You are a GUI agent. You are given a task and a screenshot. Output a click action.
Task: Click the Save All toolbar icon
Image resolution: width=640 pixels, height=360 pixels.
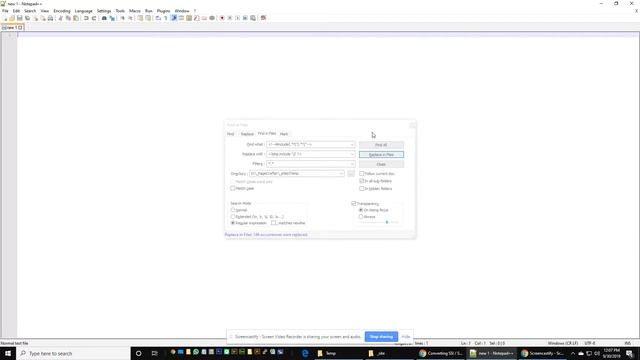[27, 18]
